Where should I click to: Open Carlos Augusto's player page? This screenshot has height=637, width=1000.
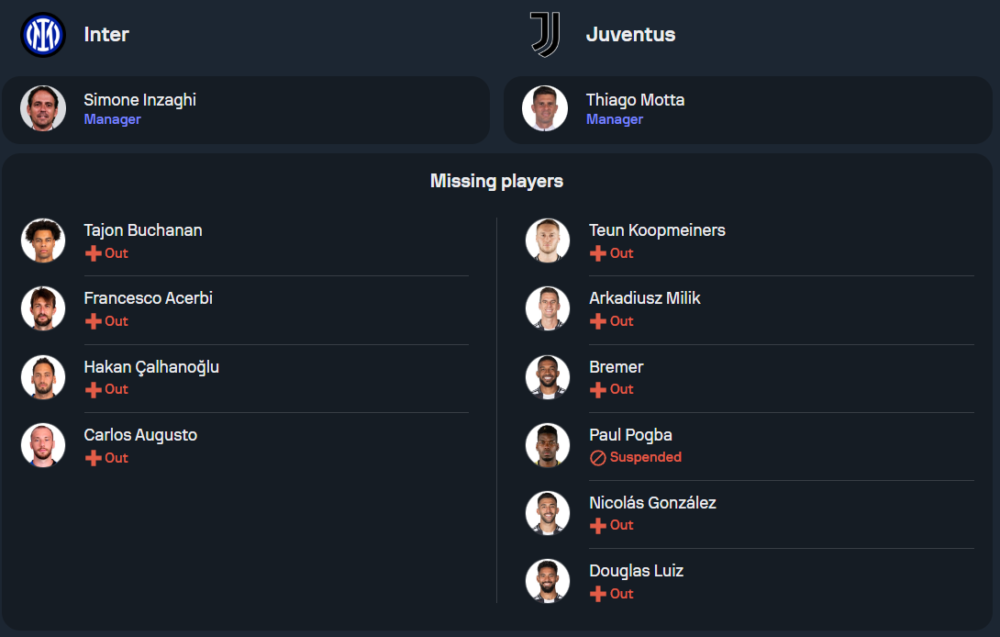[x=140, y=435]
